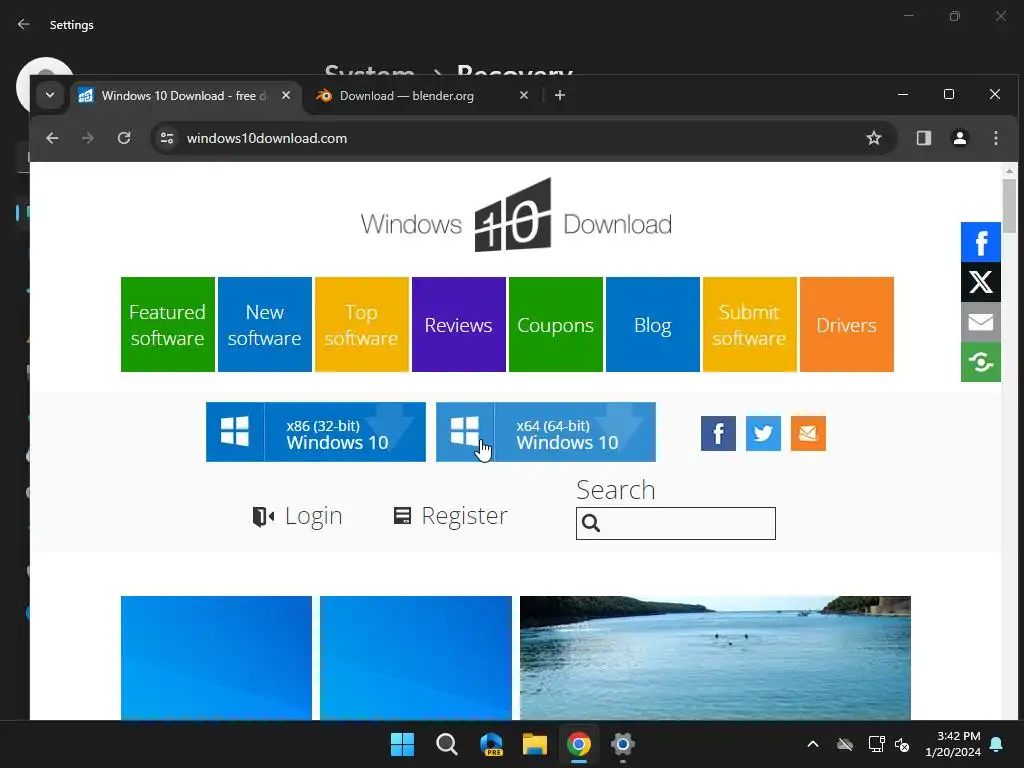Go back in Chrome browser
1024x768 pixels.
(x=52, y=138)
